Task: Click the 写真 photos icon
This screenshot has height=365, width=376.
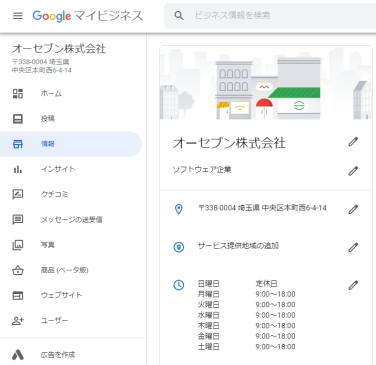Action: click(x=18, y=245)
